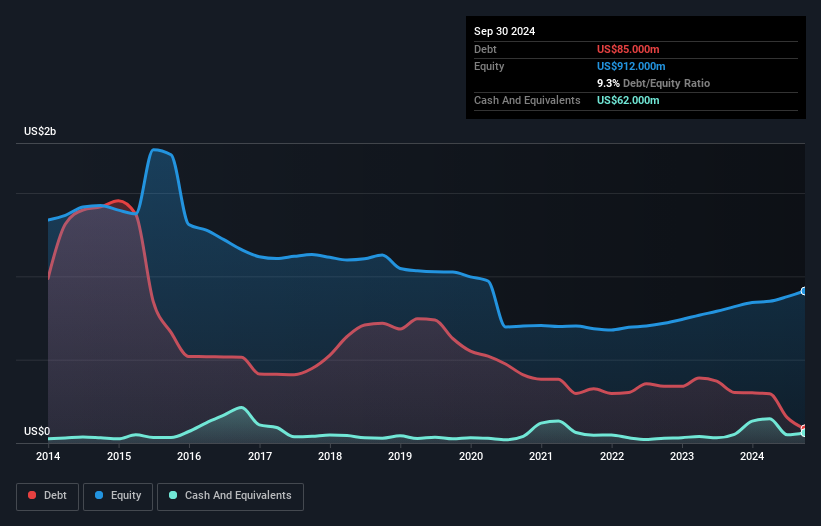821x526 pixels.
Task: Click the US$85.000m debt value
Action: 628,49
